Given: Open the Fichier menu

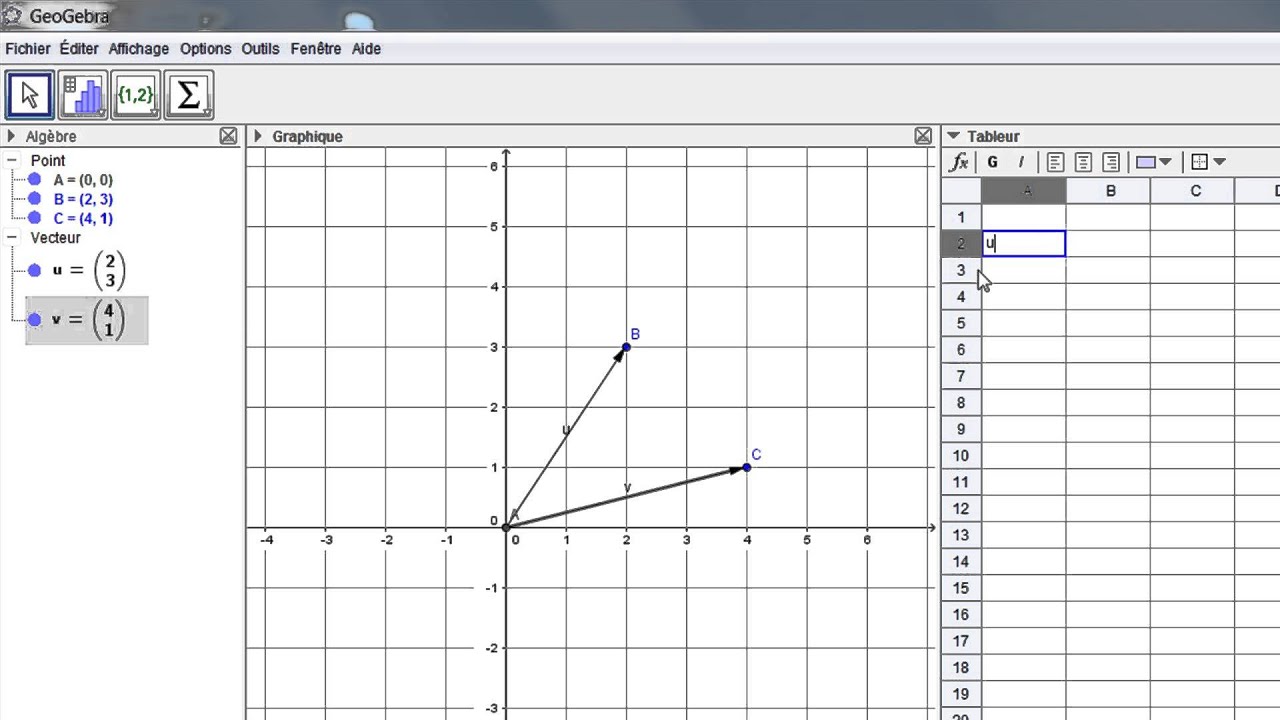Looking at the screenshot, I should pos(28,48).
